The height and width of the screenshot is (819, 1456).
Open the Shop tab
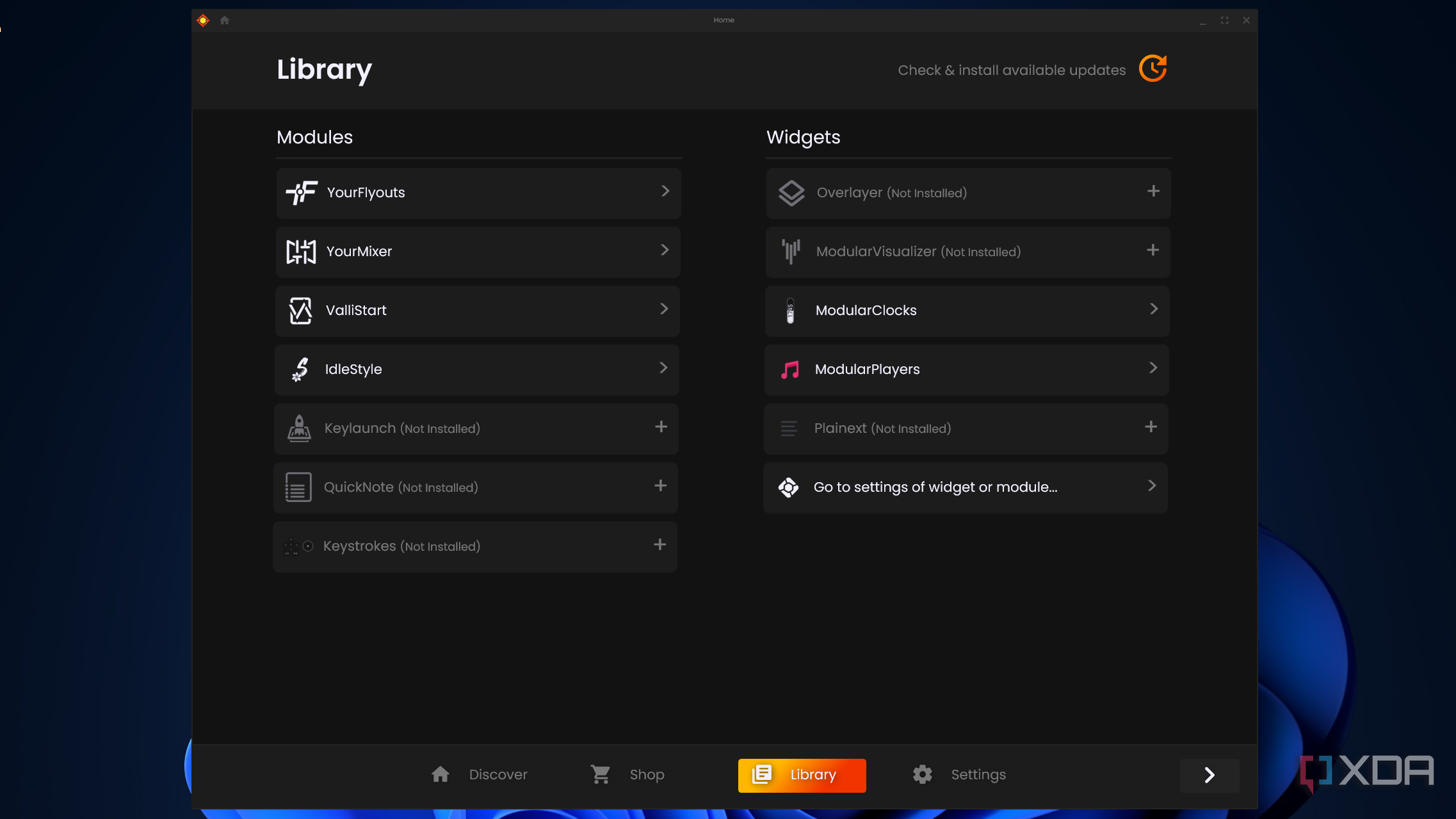627,774
